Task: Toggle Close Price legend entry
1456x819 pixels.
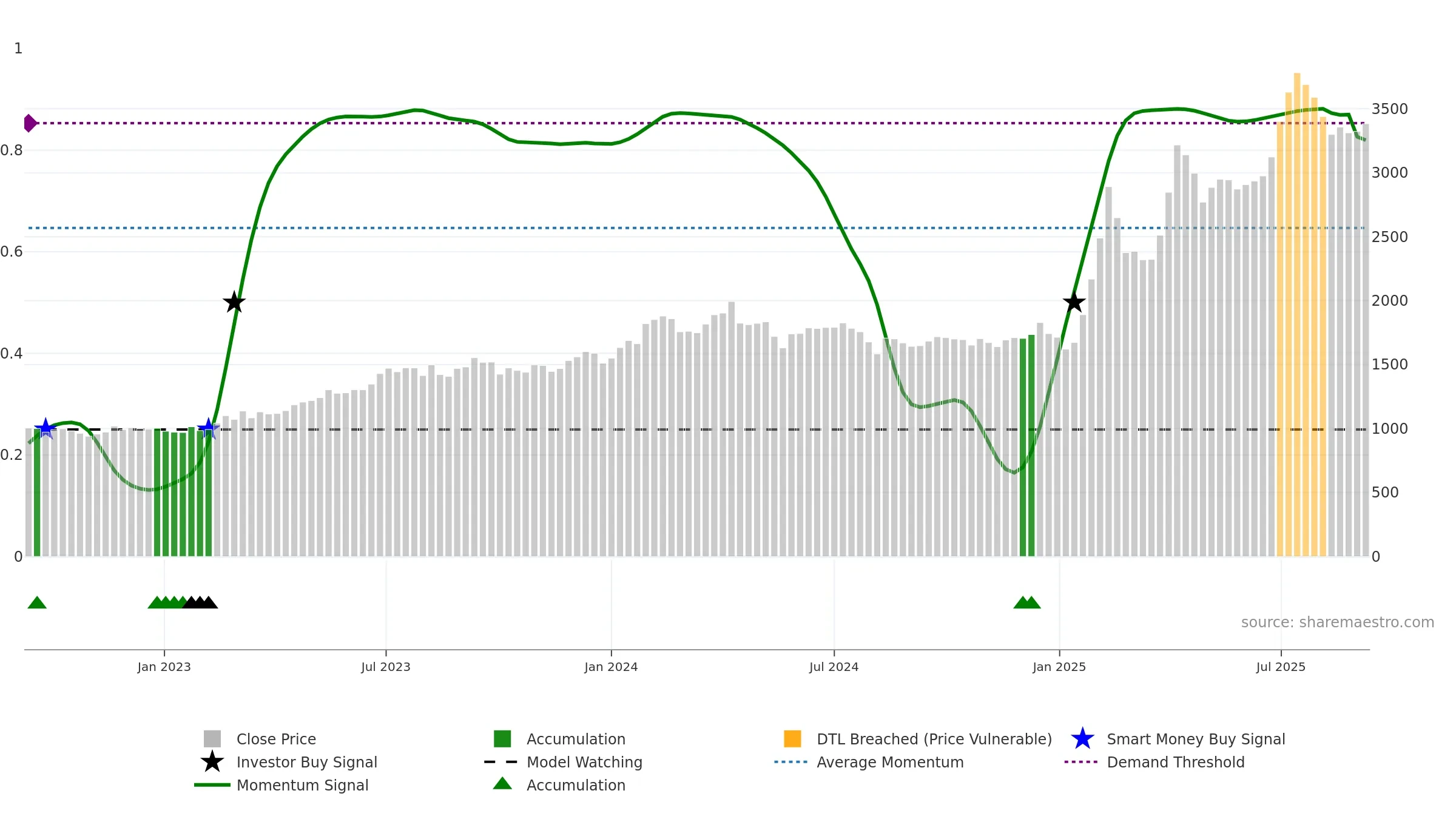Action: pos(276,739)
